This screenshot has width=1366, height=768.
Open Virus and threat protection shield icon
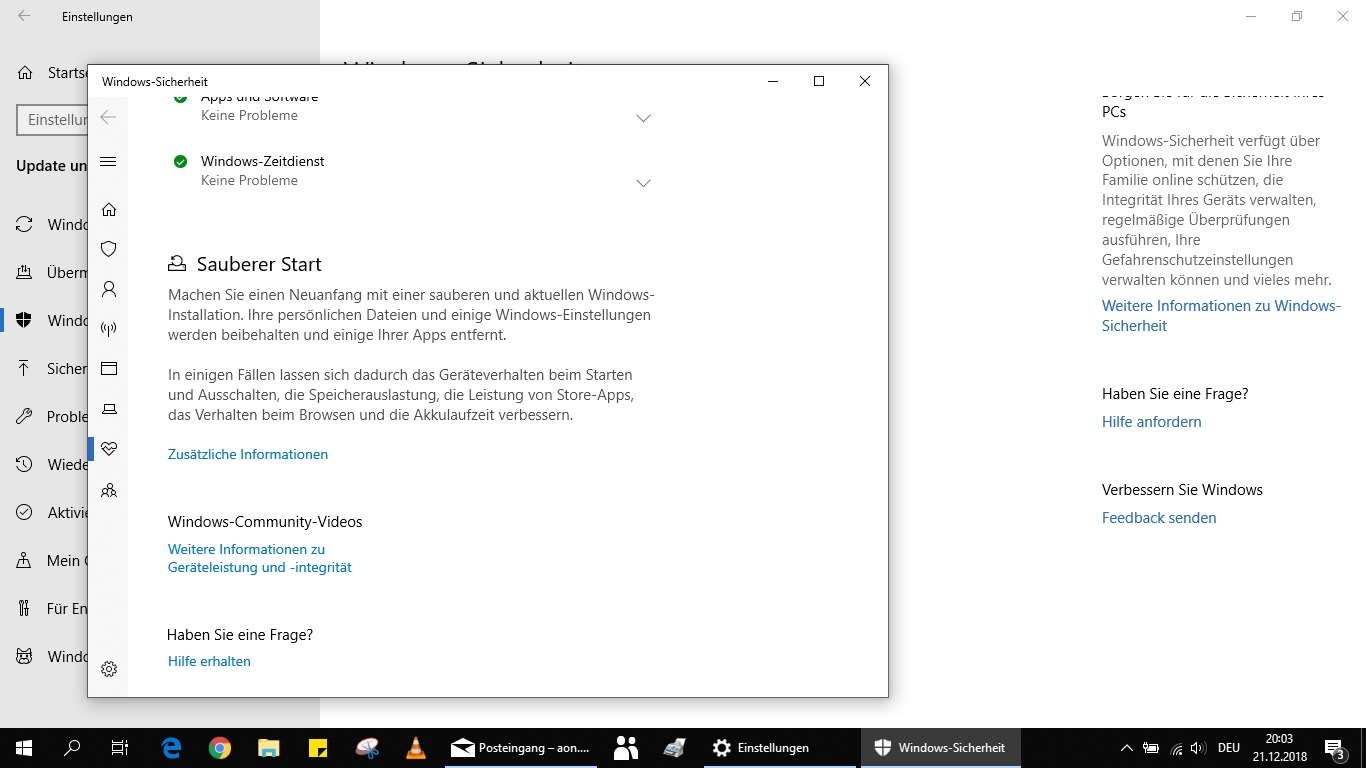point(109,249)
